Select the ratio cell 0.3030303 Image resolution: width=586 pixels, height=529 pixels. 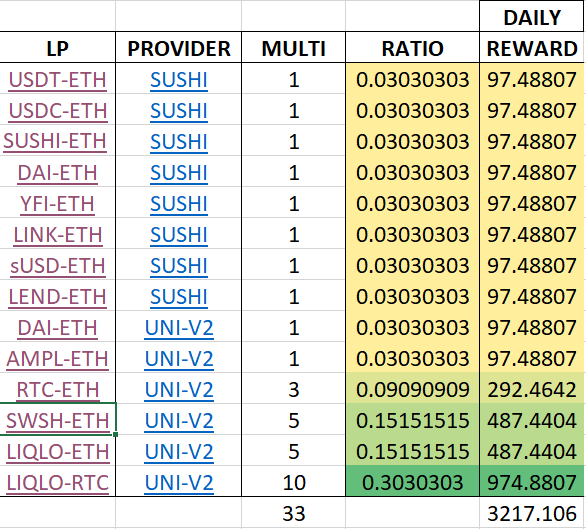(x=413, y=481)
